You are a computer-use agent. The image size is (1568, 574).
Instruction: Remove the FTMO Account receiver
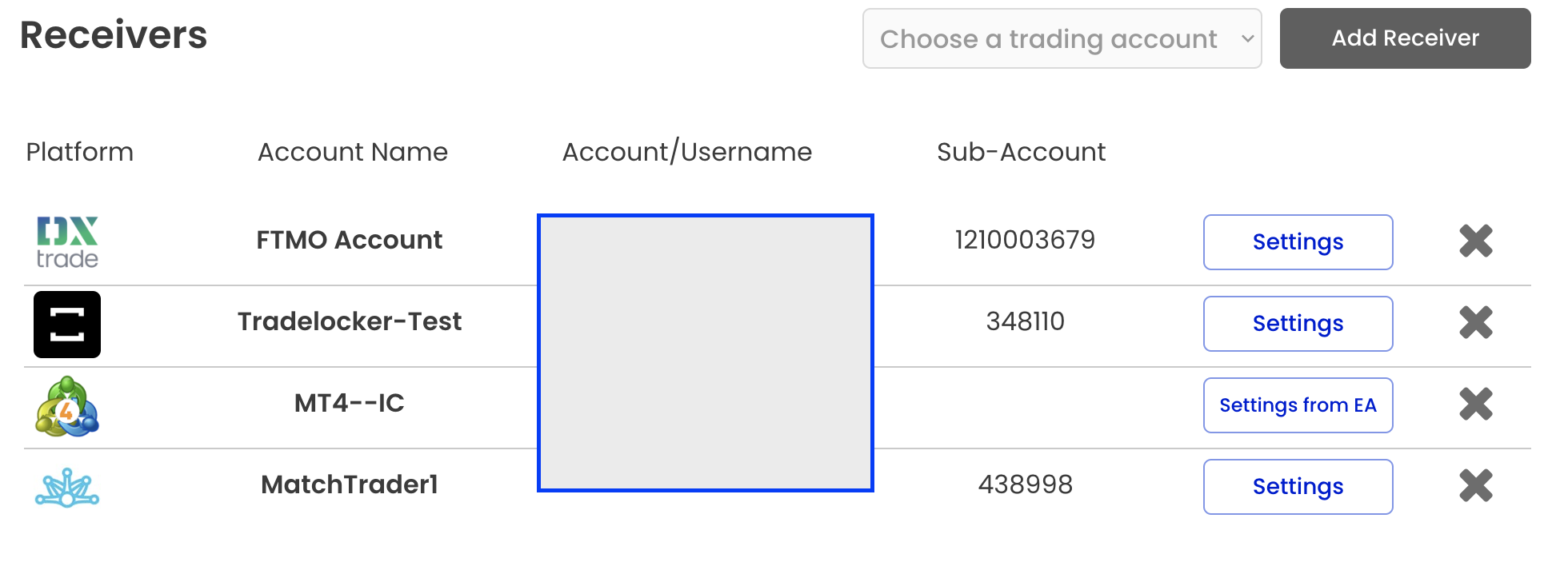click(1475, 241)
